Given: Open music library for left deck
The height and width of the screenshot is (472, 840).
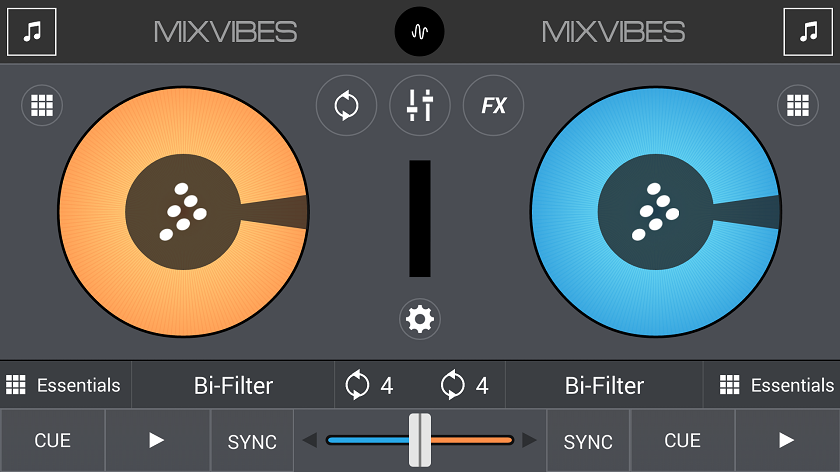Looking at the screenshot, I should pyautogui.click(x=32, y=32).
